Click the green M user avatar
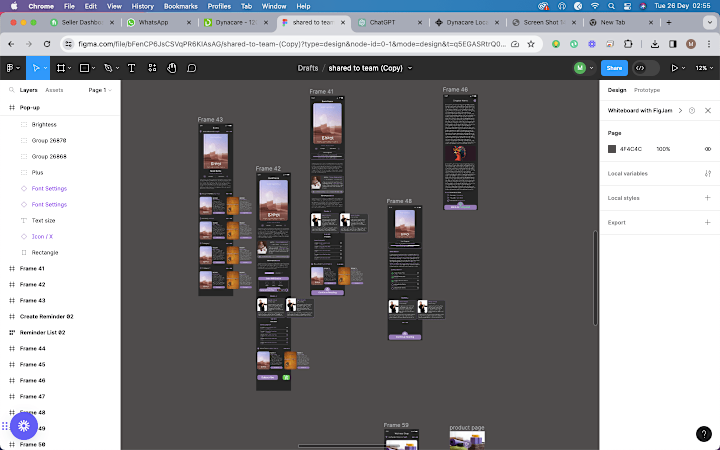 580,68
